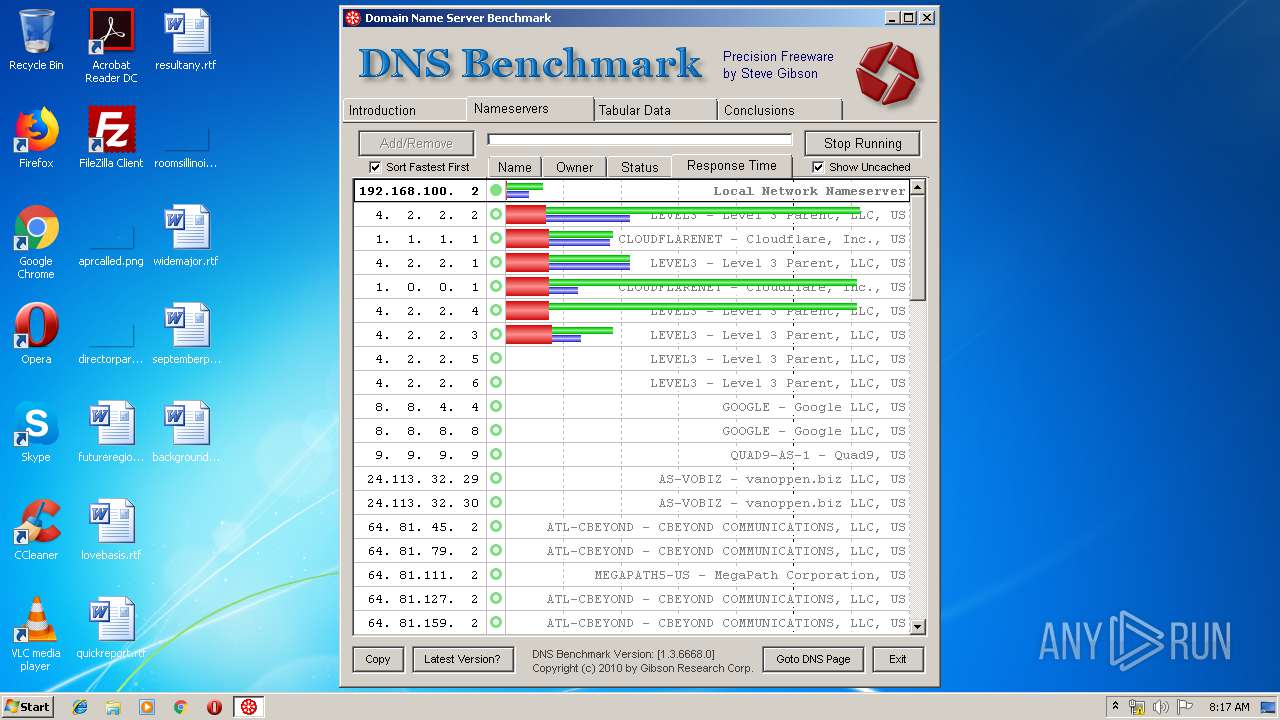
Task: Click Goto DNS Page button
Action: 813,659
